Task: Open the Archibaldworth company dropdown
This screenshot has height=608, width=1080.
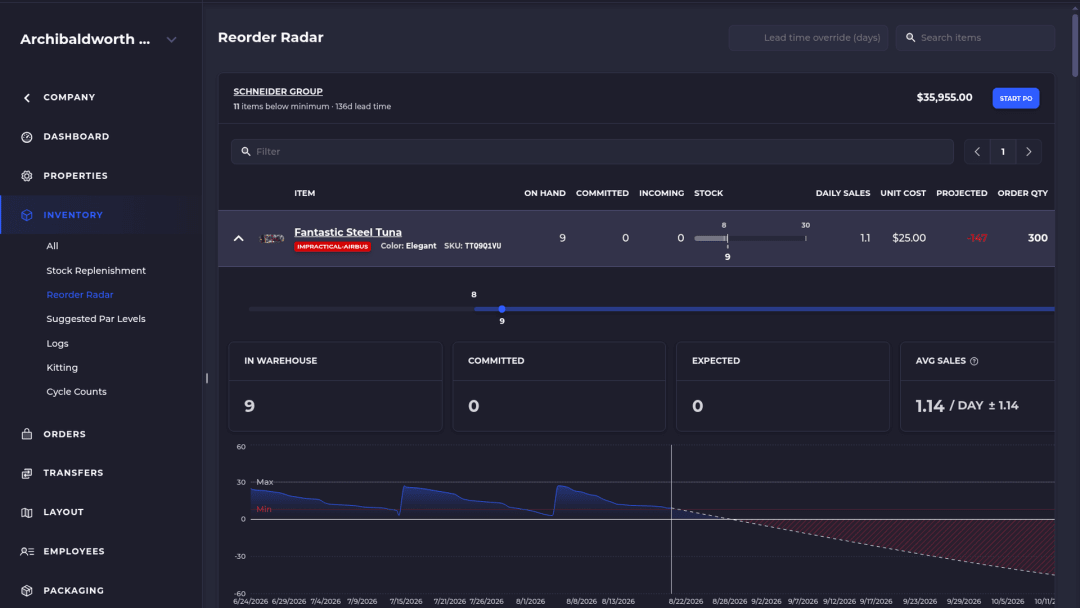Action: point(172,40)
